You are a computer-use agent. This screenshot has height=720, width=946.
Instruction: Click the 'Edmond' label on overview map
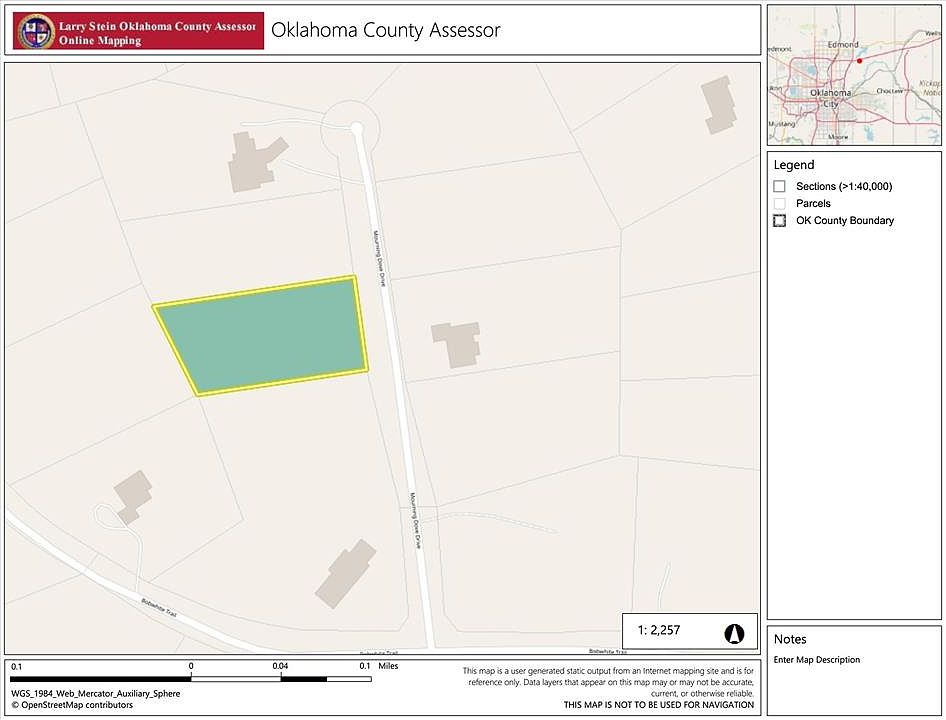click(x=843, y=45)
